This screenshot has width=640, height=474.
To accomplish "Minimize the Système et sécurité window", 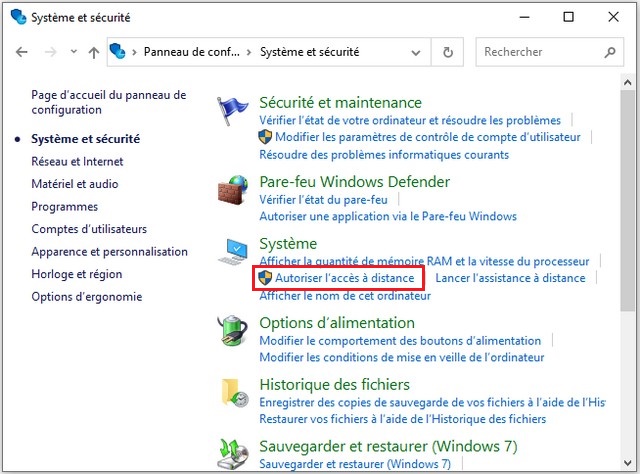I will coord(524,17).
